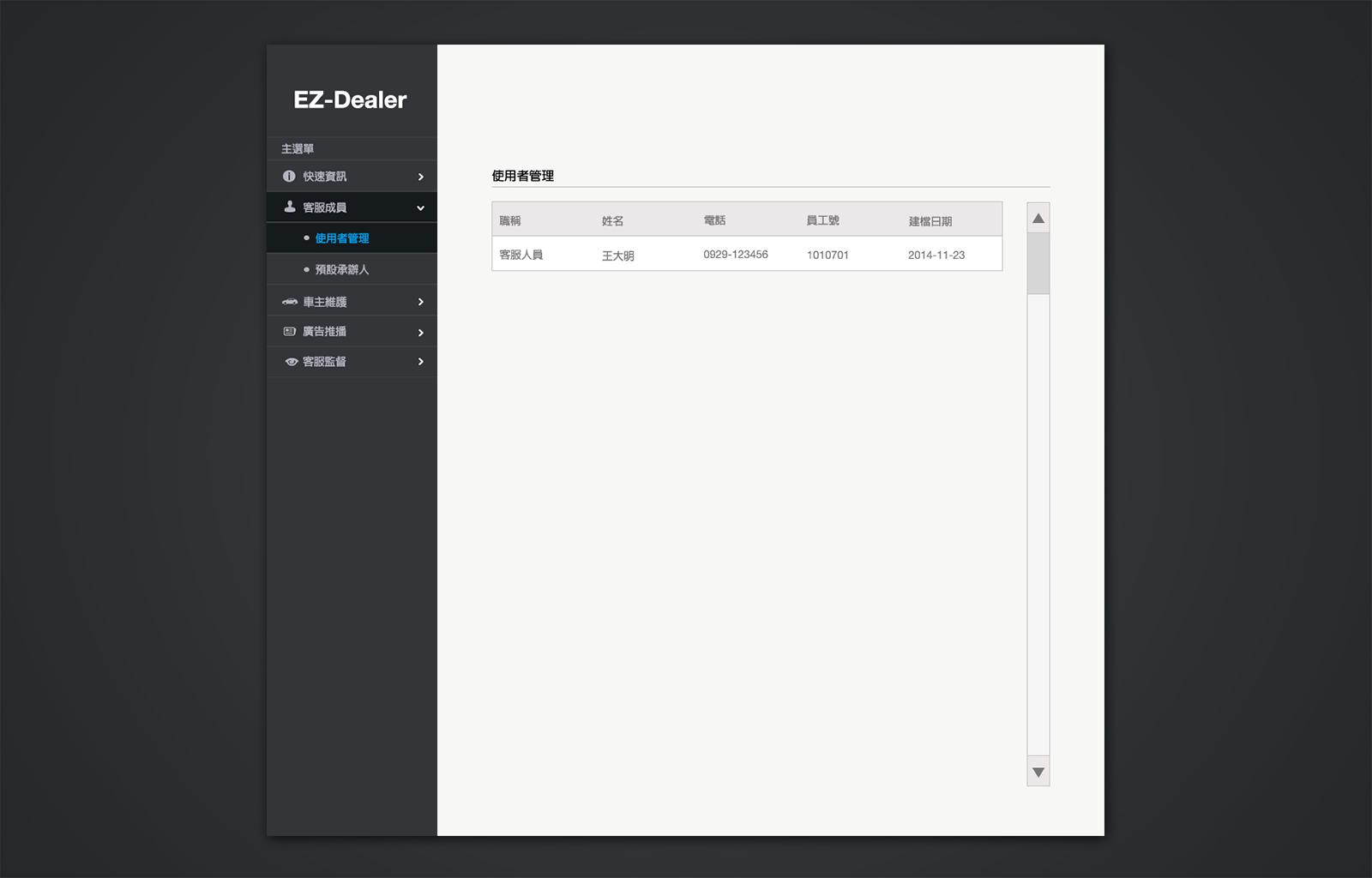1372x878 pixels.
Task: Collapse the 客服成員 section chevron
Action: tap(420, 207)
